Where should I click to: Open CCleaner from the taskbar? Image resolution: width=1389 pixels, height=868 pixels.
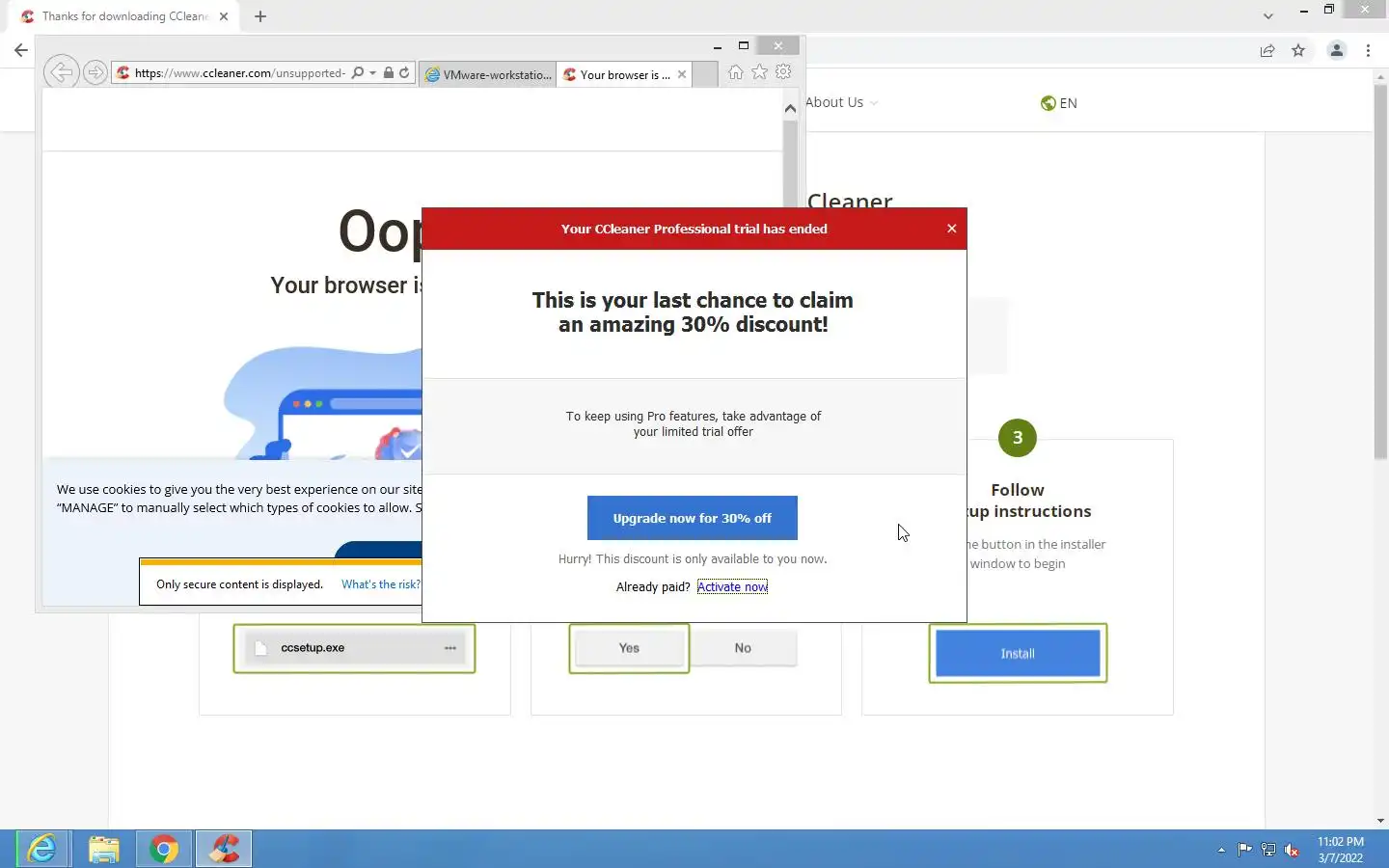click(x=225, y=849)
